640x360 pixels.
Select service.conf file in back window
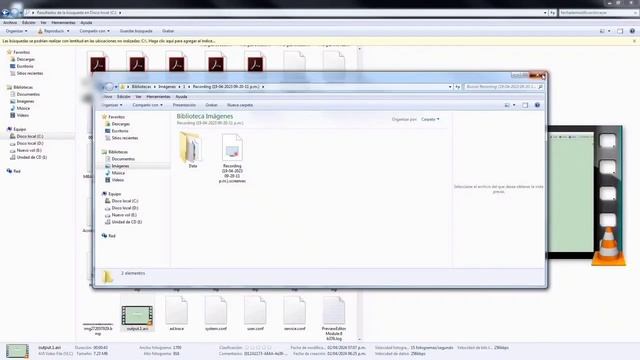point(294,313)
